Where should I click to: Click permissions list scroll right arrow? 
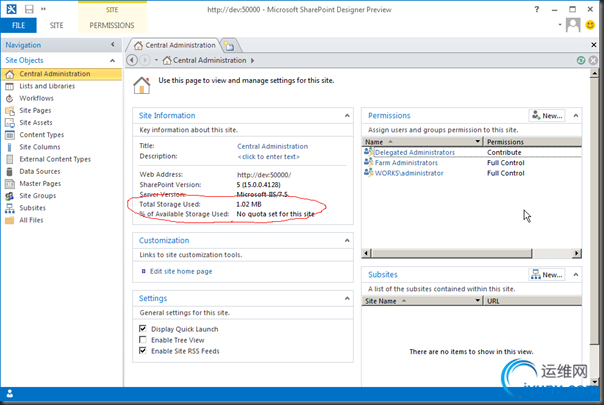point(577,253)
